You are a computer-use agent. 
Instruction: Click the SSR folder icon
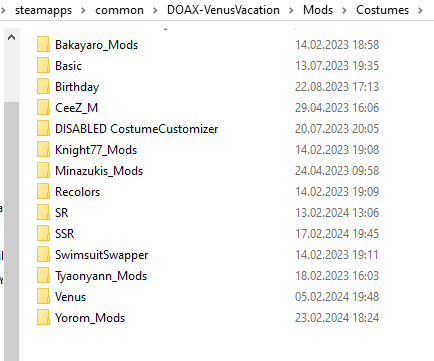coord(43,234)
